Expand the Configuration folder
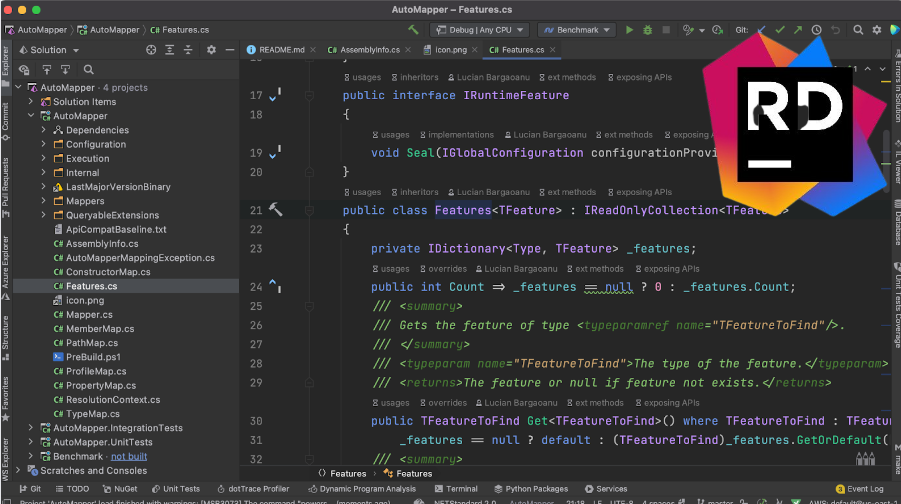Viewport: 901px width, 504px height. tap(44, 144)
